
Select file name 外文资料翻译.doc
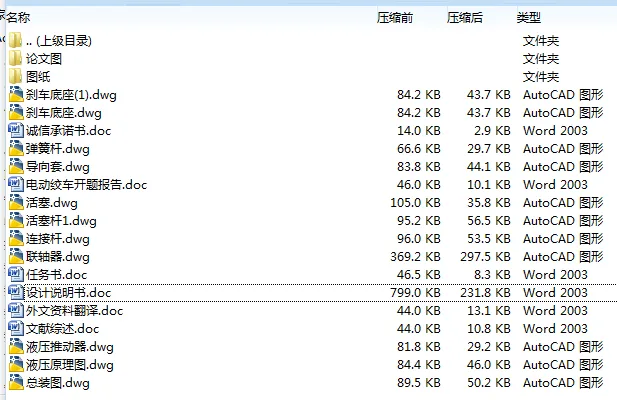click(x=74, y=311)
